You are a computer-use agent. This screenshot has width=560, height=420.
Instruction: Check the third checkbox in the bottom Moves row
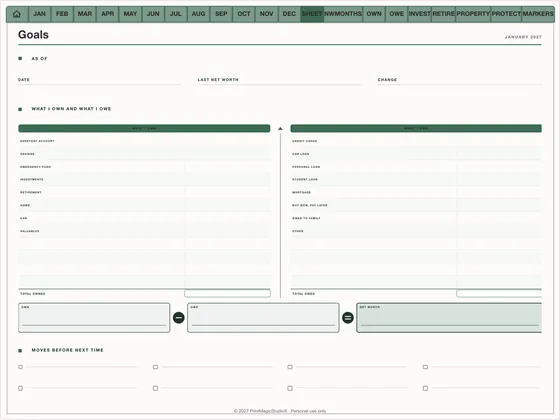pyautogui.click(x=290, y=388)
